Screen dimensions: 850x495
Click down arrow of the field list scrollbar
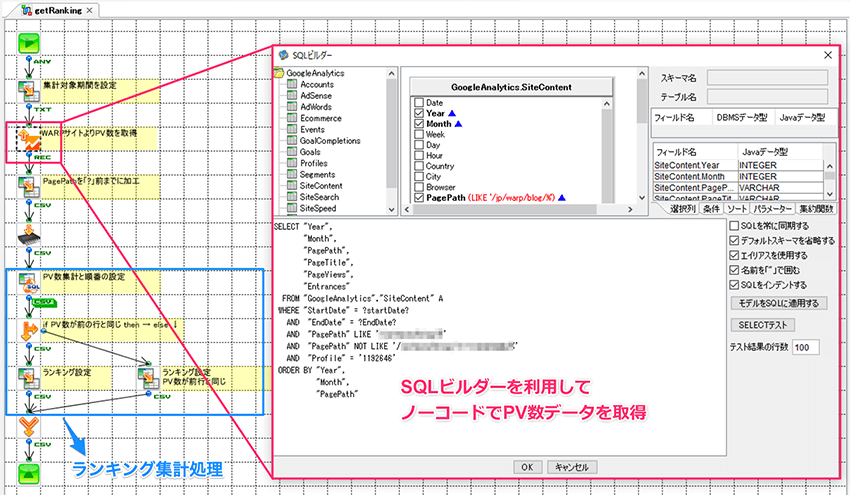pos(829,194)
